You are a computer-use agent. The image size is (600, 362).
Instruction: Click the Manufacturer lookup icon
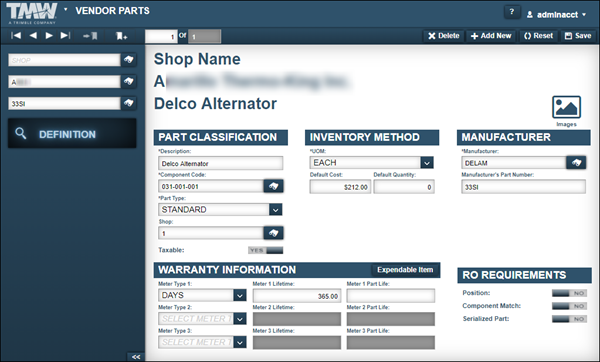tap(576, 163)
